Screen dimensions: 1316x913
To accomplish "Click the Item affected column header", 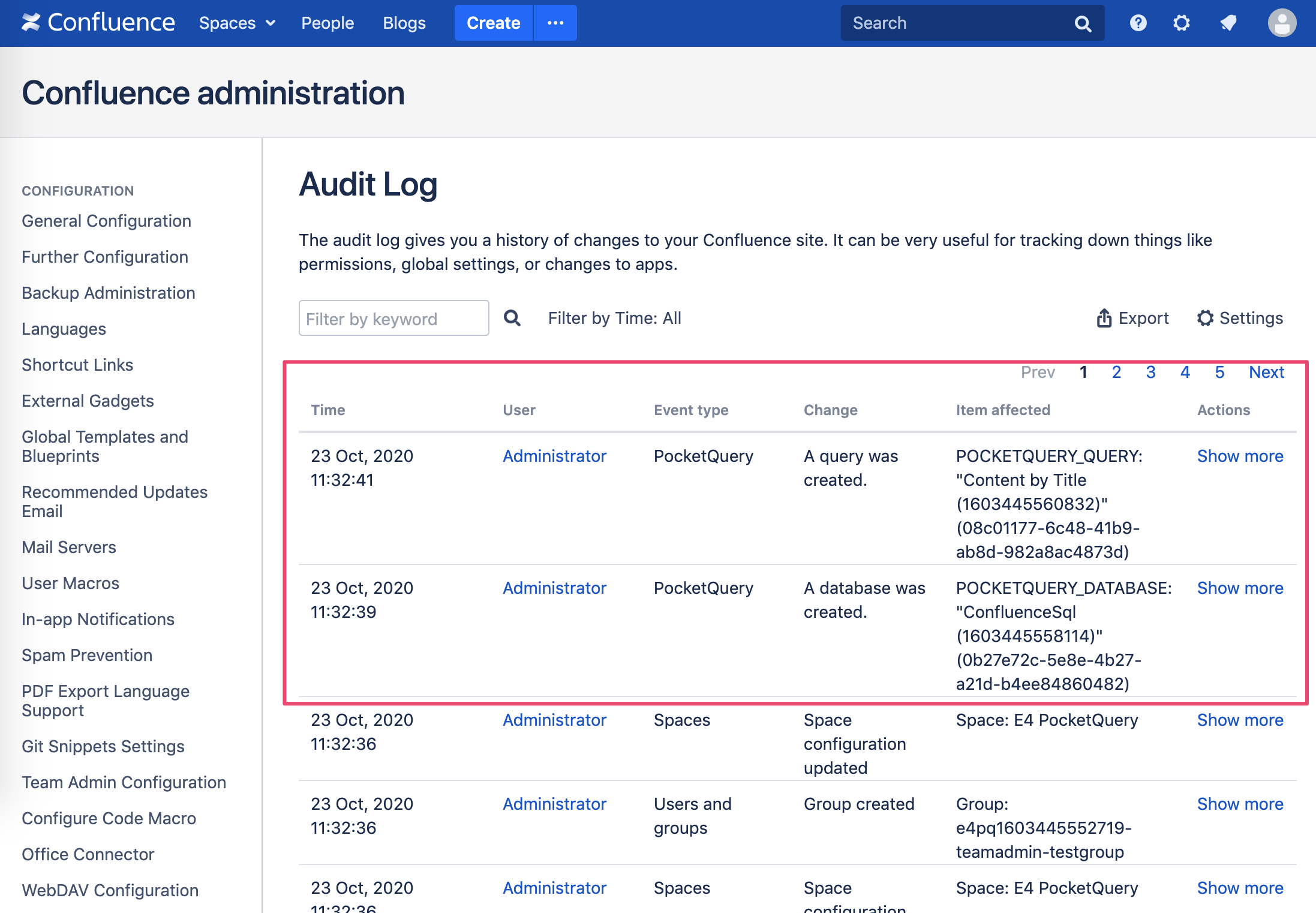I will coord(1003,410).
